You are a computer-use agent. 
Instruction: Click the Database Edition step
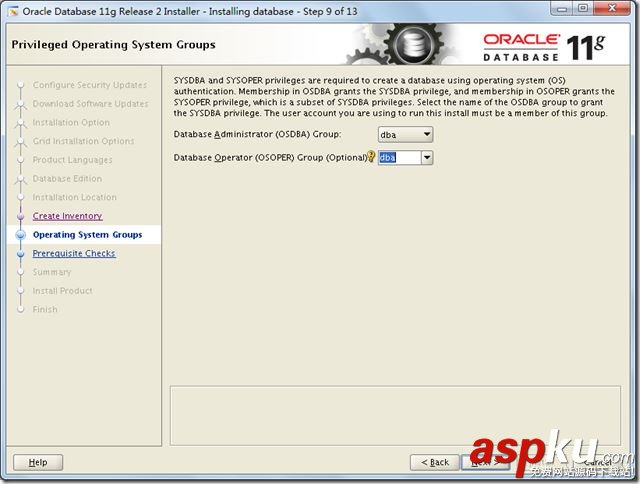(67, 179)
